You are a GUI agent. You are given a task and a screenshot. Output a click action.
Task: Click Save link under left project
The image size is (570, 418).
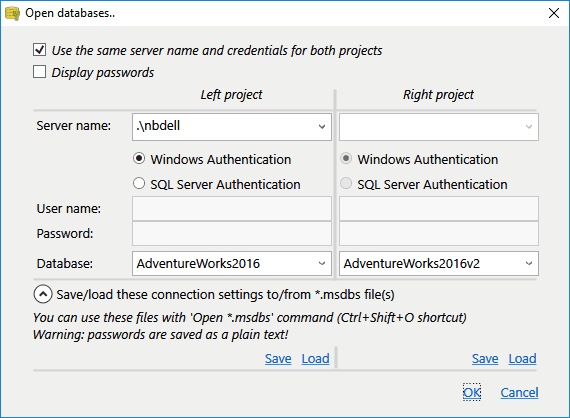coord(278,359)
